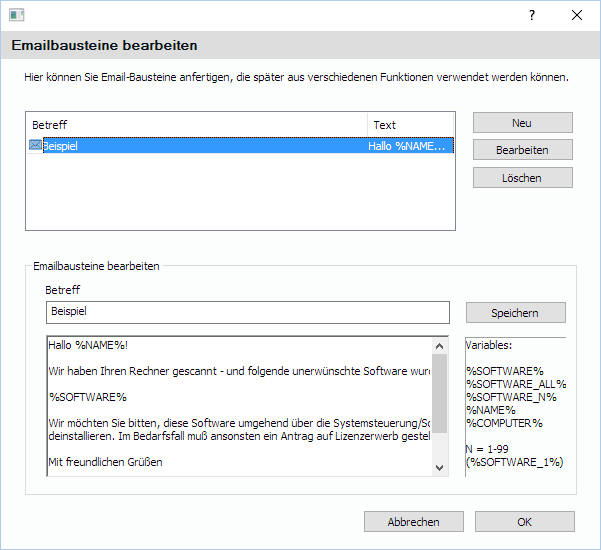Screen dimensions: 601x550
Task: Click the (%SOFTWARE_1%) example text
Action: [x=515, y=462]
